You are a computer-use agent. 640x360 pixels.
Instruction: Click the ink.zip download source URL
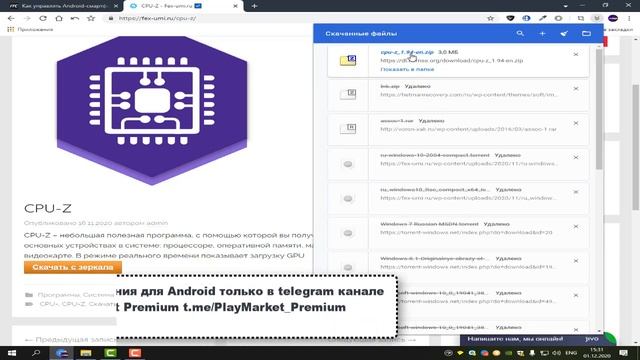[x=469, y=95]
